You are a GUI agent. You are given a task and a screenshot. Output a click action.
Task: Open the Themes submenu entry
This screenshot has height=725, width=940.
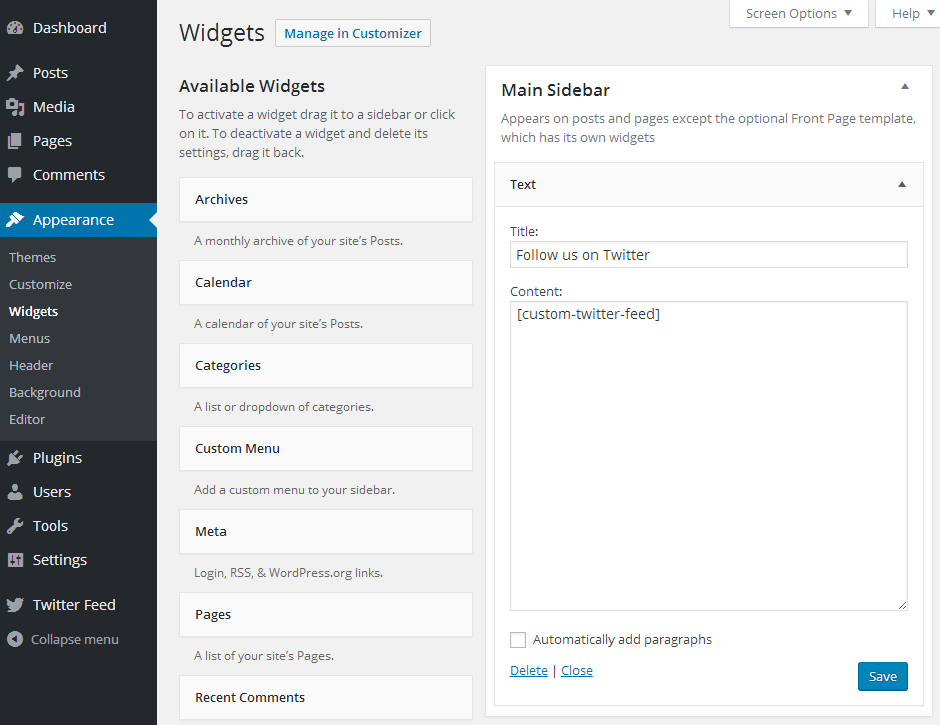coord(32,257)
